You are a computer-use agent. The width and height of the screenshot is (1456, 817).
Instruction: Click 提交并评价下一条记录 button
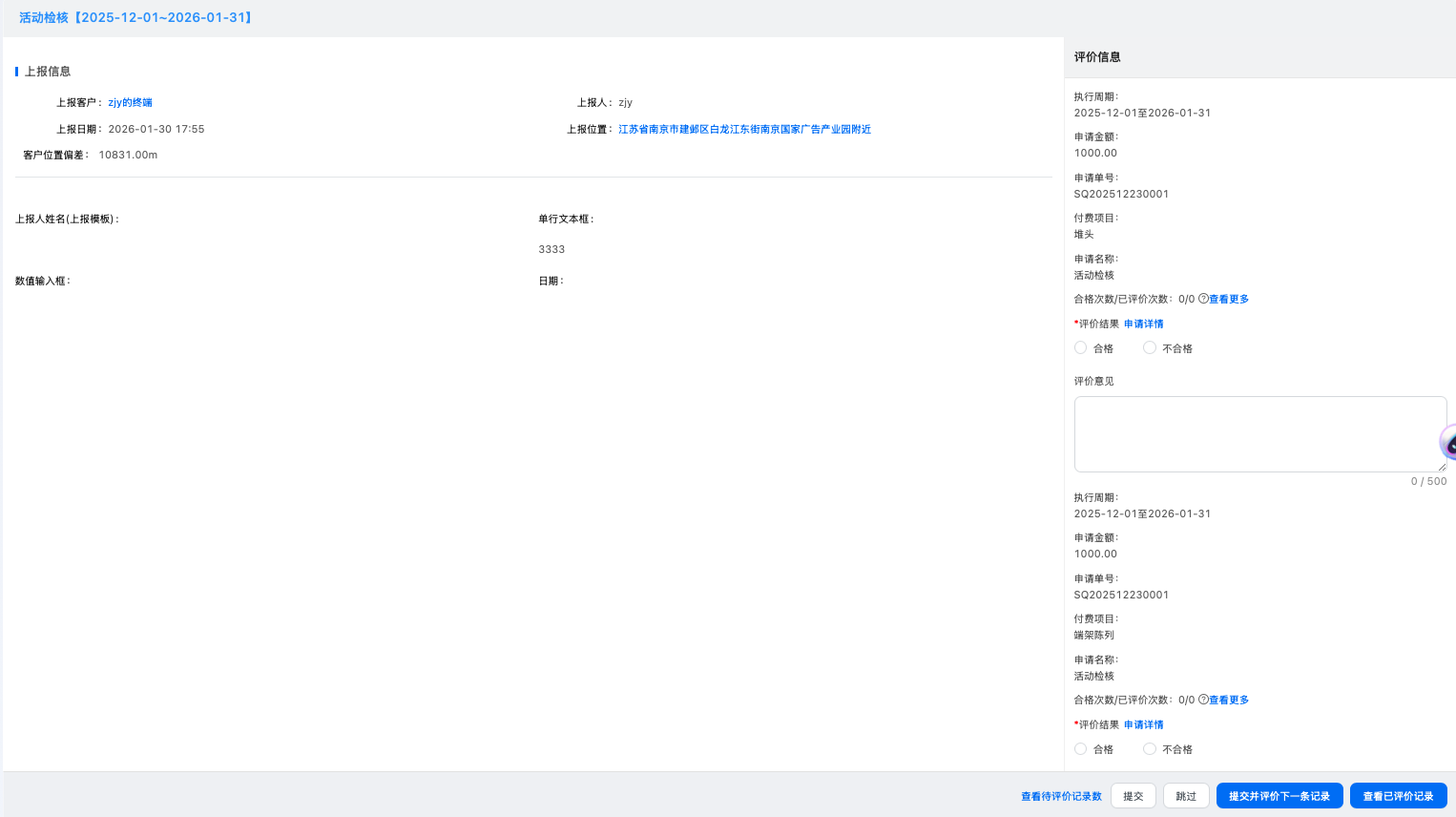1279,796
